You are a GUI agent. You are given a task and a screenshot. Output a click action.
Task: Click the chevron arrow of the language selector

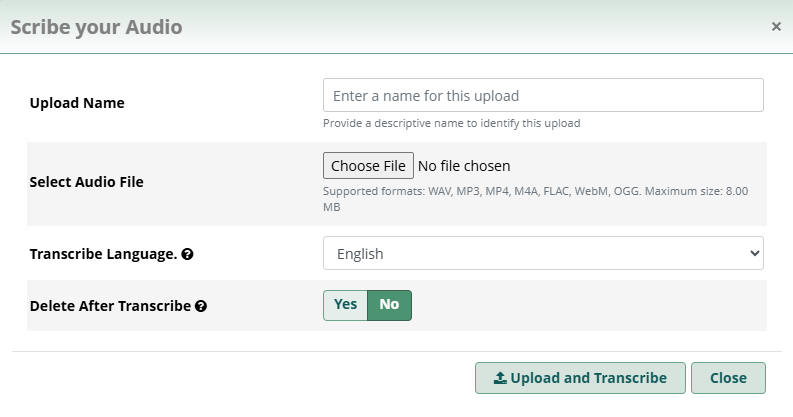click(754, 254)
